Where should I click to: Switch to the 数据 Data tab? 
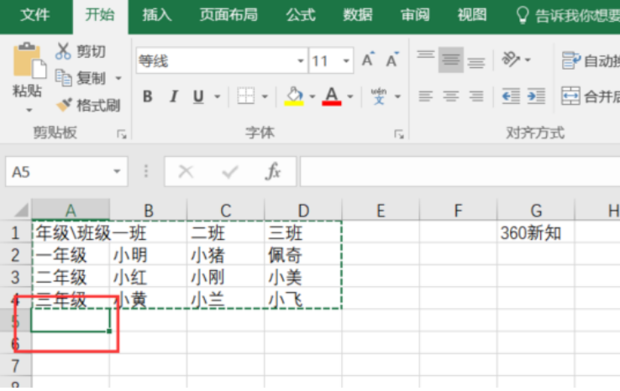[357, 15]
